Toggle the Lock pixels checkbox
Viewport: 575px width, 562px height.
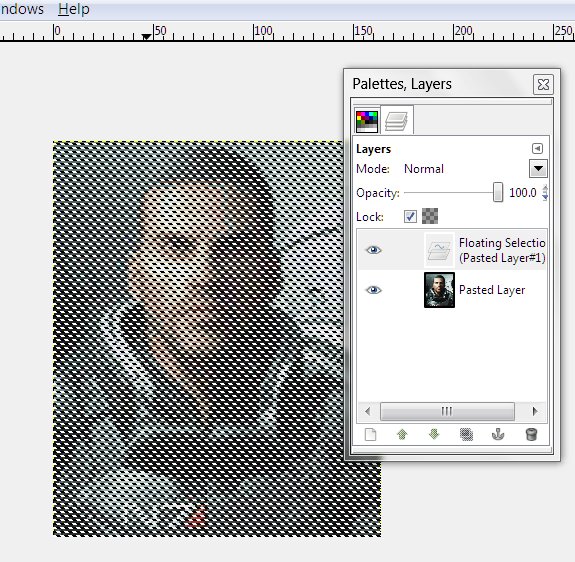tap(410, 216)
